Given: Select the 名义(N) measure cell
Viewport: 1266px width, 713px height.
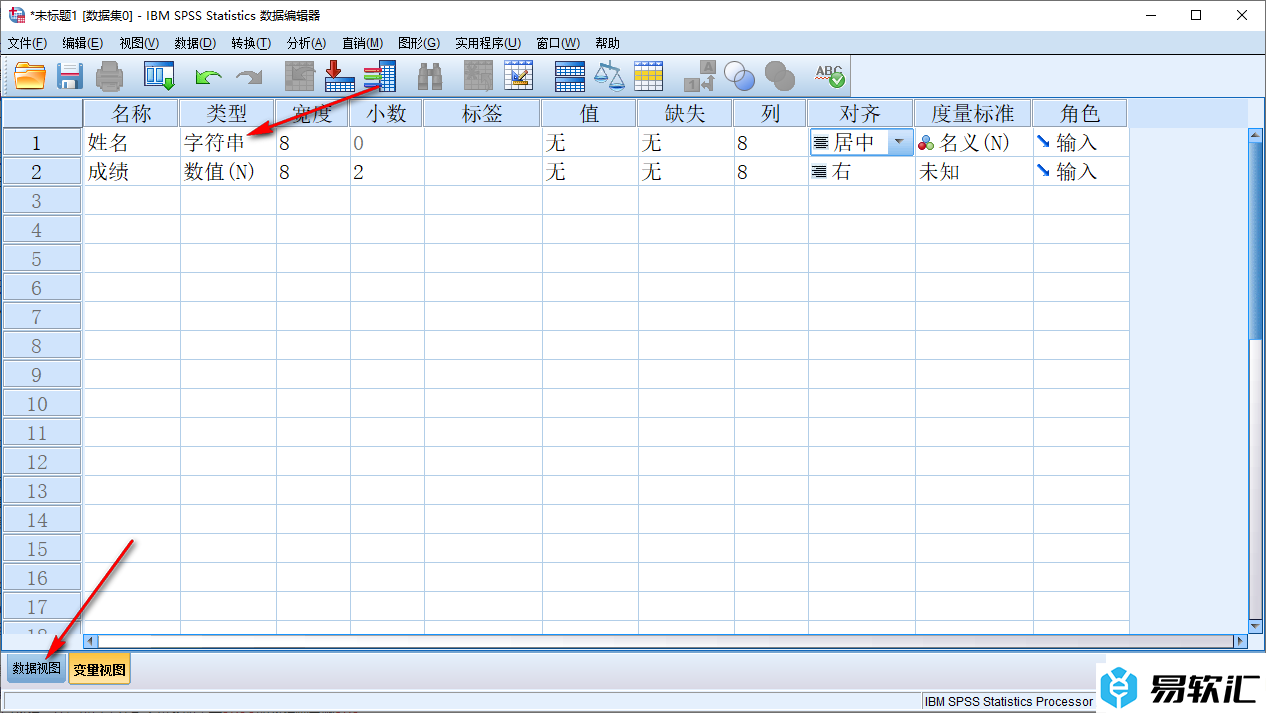Looking at the screenshot, I should (x=974, y=142).
